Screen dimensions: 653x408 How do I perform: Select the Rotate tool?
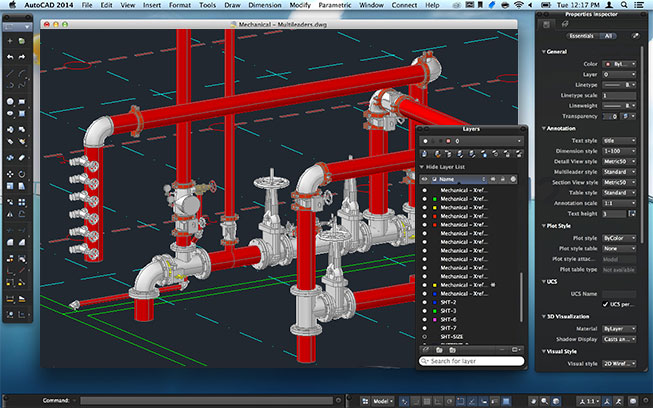22,174
